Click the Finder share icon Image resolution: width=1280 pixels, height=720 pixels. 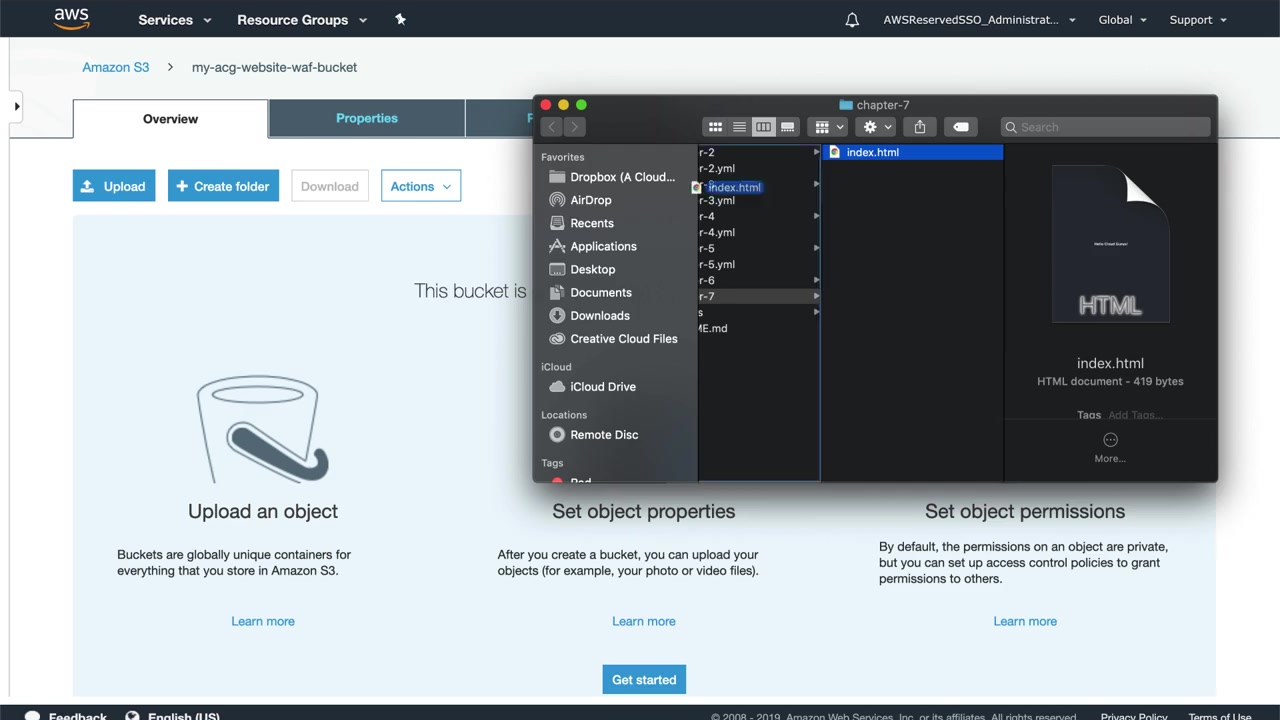tap(919, 127)
